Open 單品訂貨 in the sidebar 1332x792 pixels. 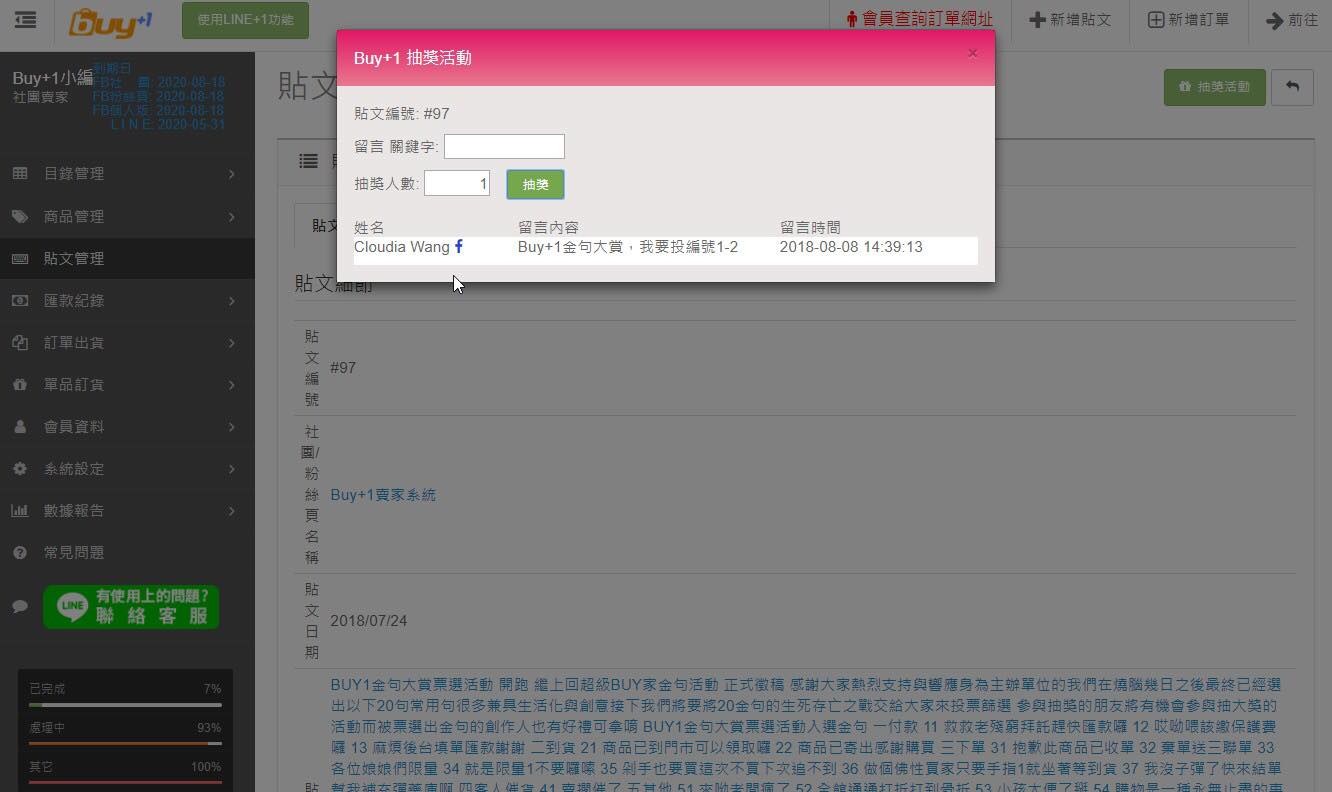[x=127, y=384]
